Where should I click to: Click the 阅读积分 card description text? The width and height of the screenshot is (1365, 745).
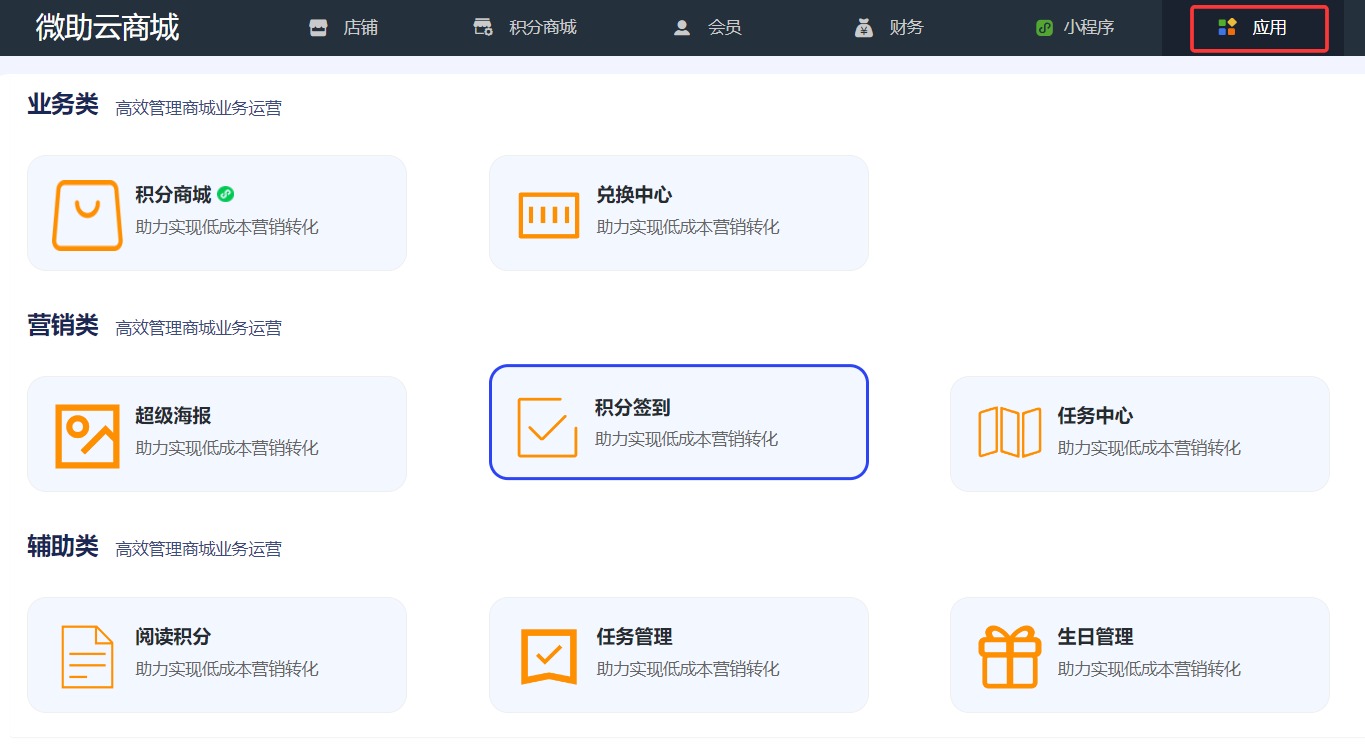pyautogui.click(x=227, y=669)
